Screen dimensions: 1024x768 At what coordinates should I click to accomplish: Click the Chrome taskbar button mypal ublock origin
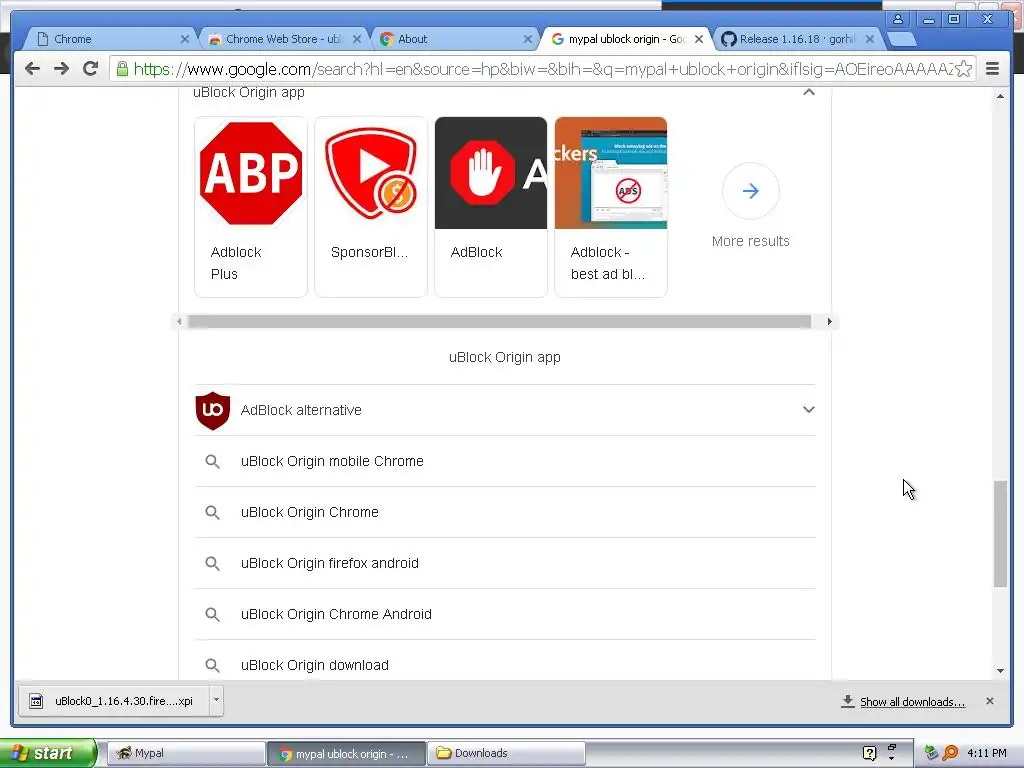346,753
